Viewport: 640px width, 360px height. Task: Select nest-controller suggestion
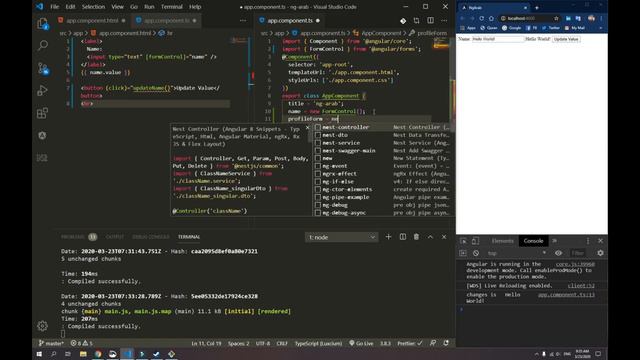pyautogui.click(x=382, y=127)
